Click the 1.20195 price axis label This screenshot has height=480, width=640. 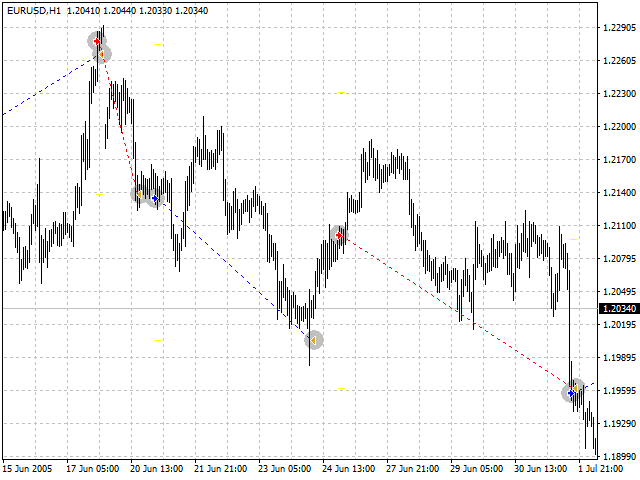pos(619,325)
